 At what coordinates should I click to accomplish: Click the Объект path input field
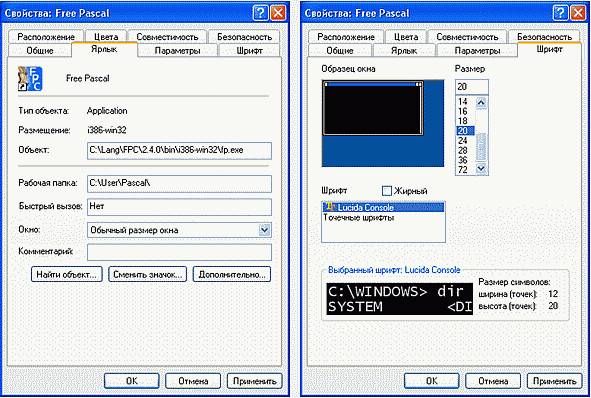tap(179, 150)
